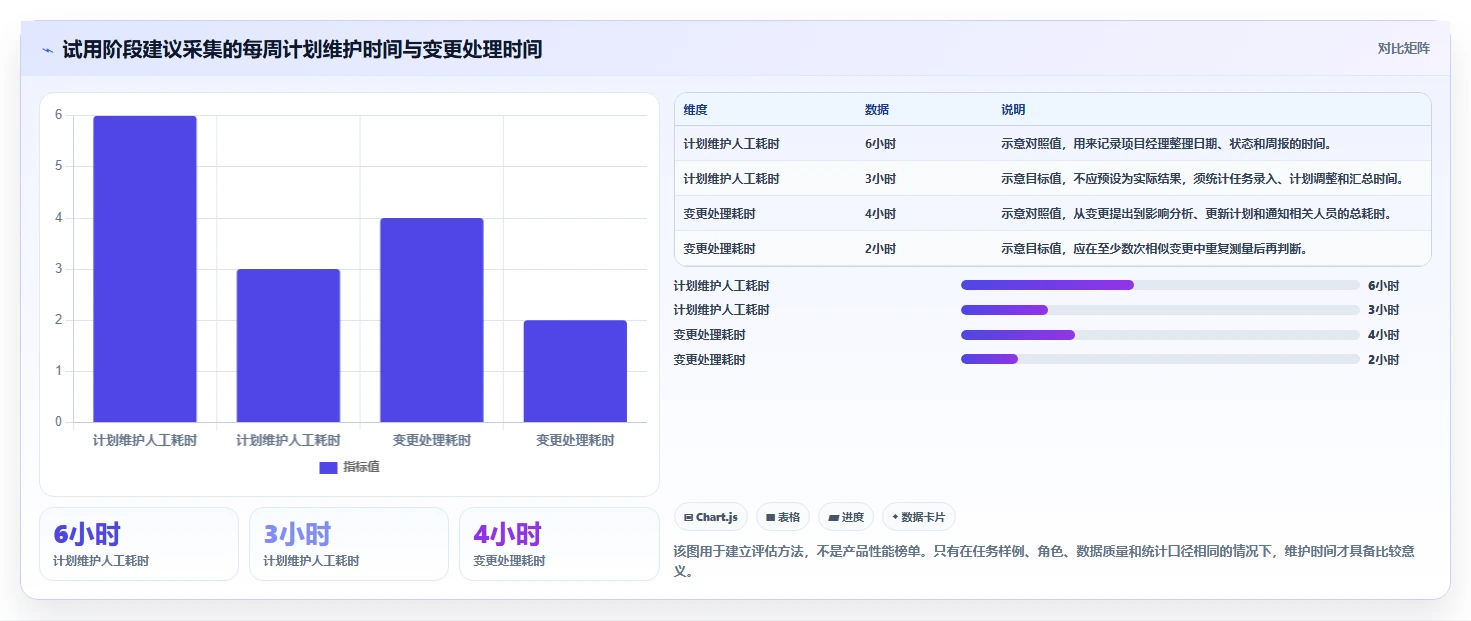Click the 3小时 cell in the table
The width and height of the screenshot is (1471, 621).
880,179
